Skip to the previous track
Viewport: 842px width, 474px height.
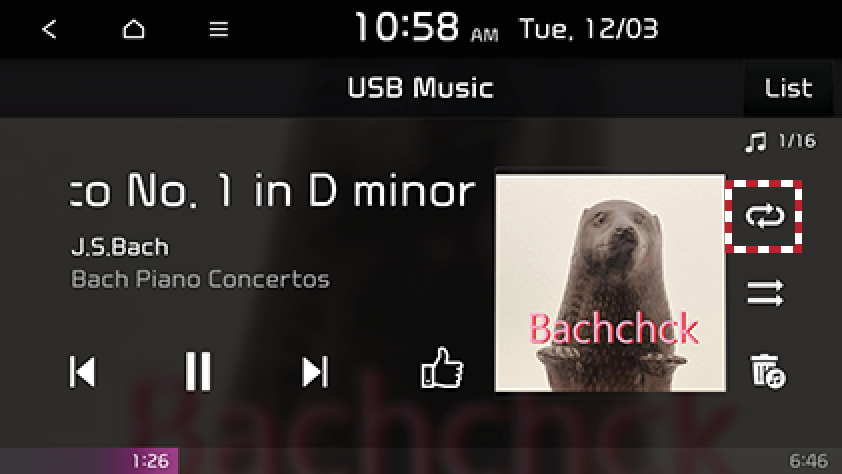[83, 371]
